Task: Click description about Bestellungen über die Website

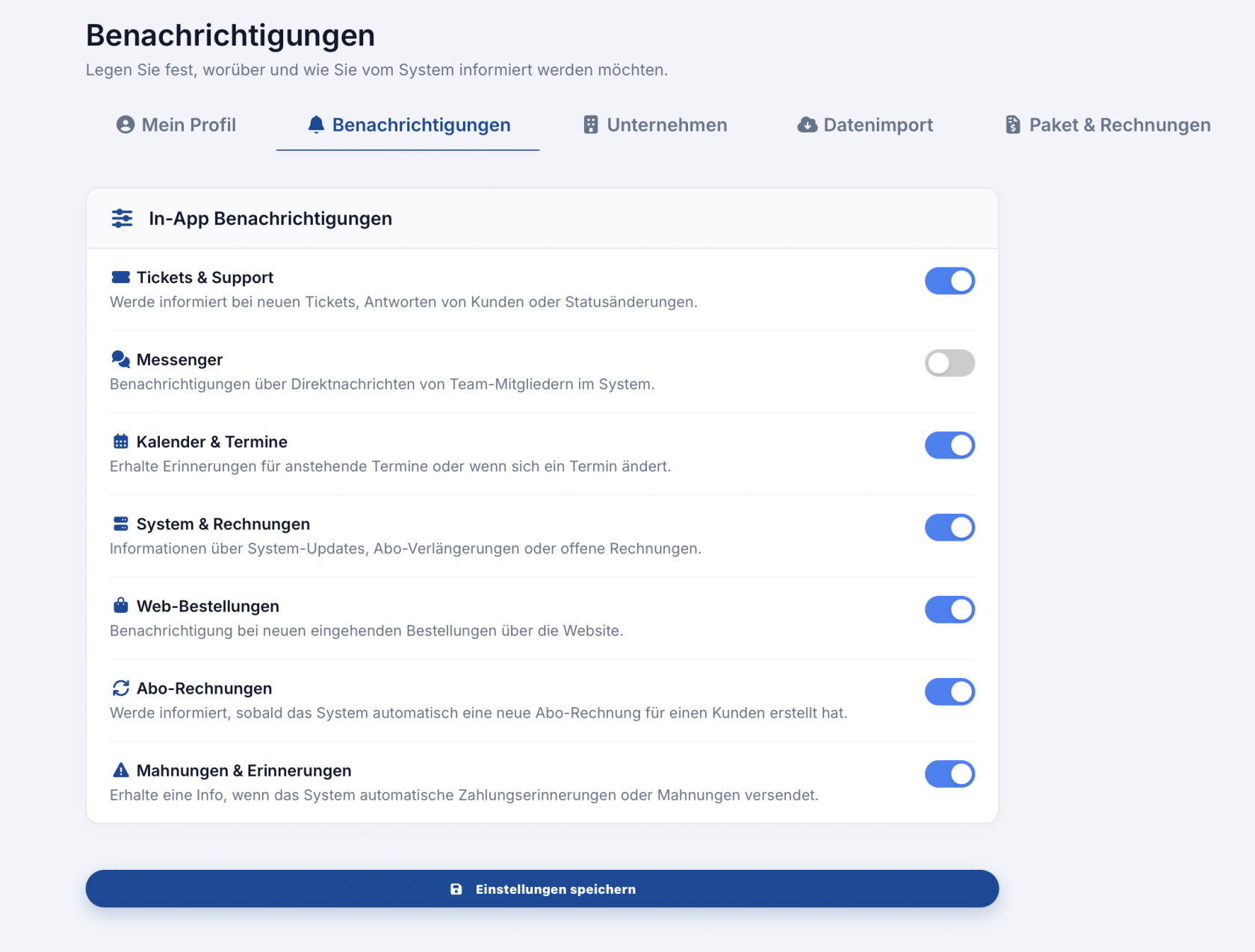Action: tap(366, 631)
